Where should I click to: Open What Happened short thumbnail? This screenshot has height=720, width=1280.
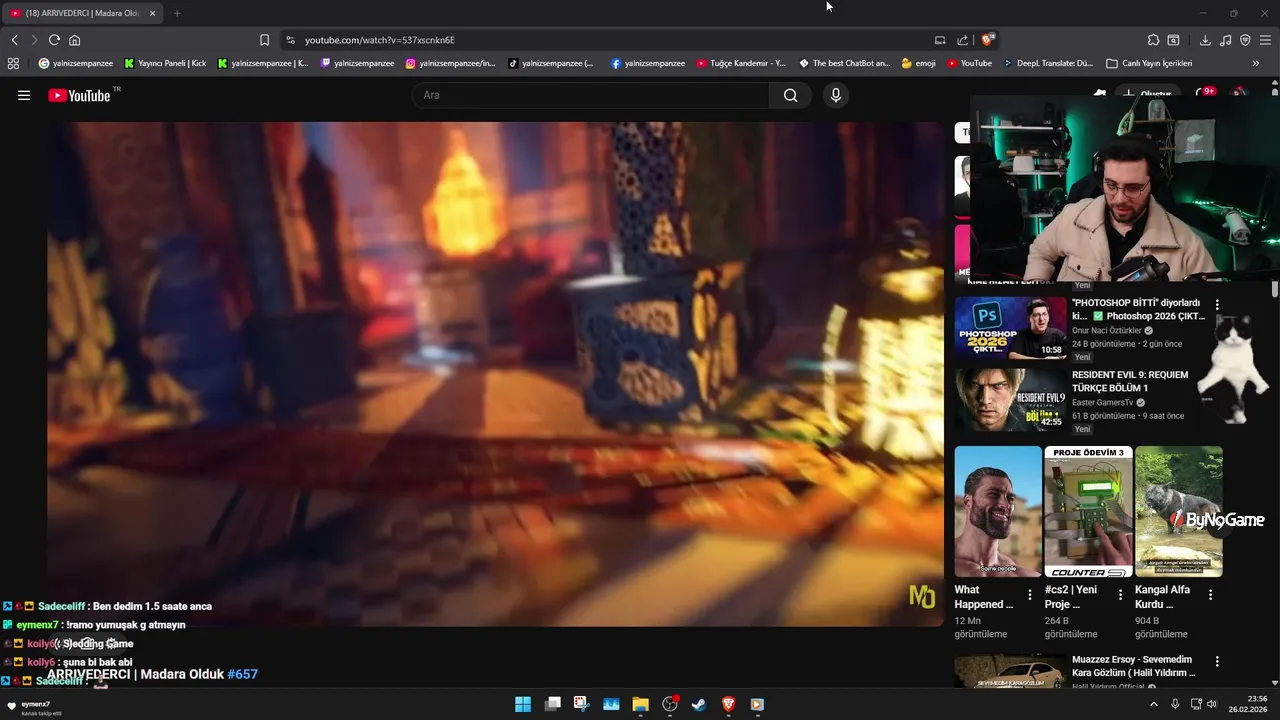coord(998,511)
